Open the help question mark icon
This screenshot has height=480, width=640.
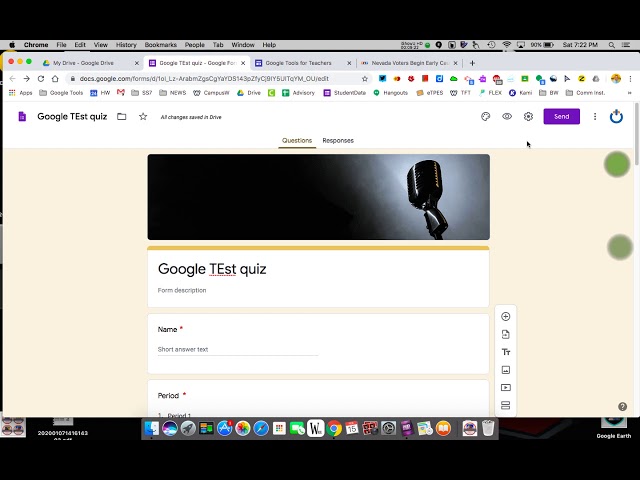(x=622, y=407)
